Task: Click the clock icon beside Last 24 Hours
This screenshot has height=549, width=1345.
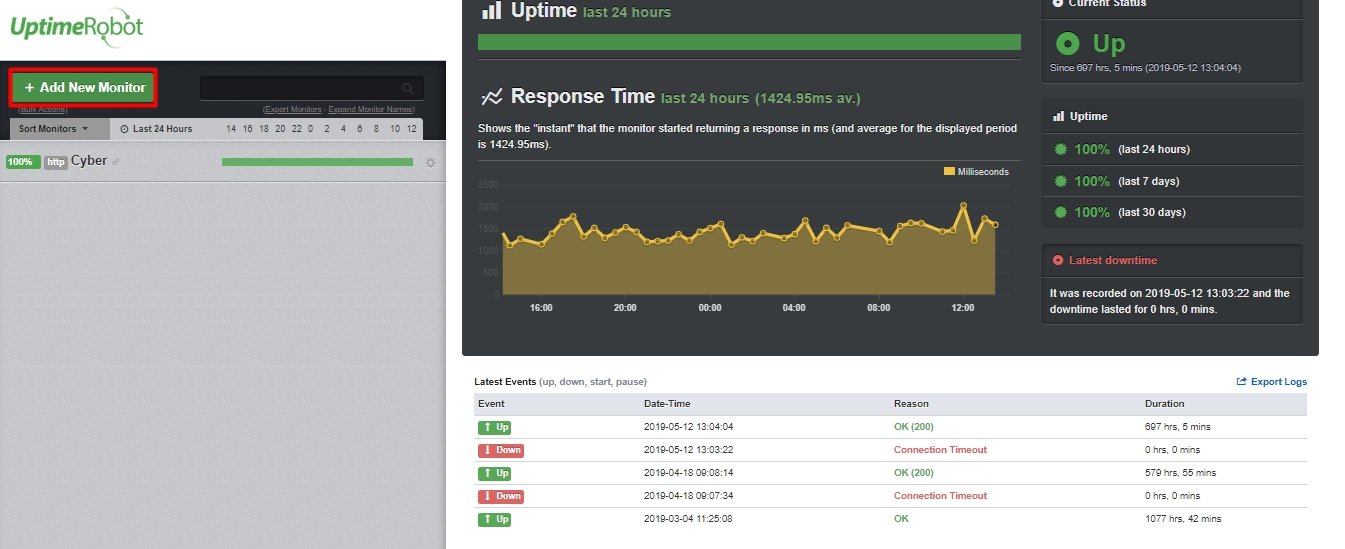Action: coord(124,129)
